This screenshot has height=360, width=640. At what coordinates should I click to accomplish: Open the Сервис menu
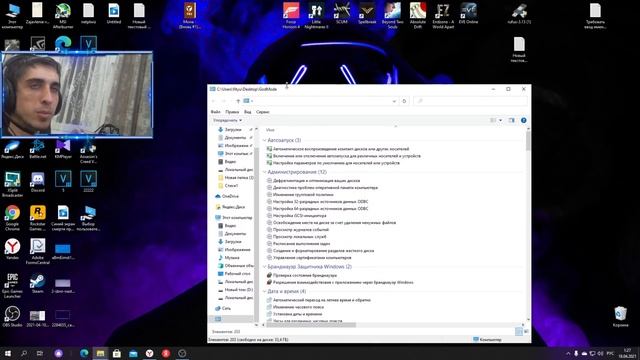263,112
